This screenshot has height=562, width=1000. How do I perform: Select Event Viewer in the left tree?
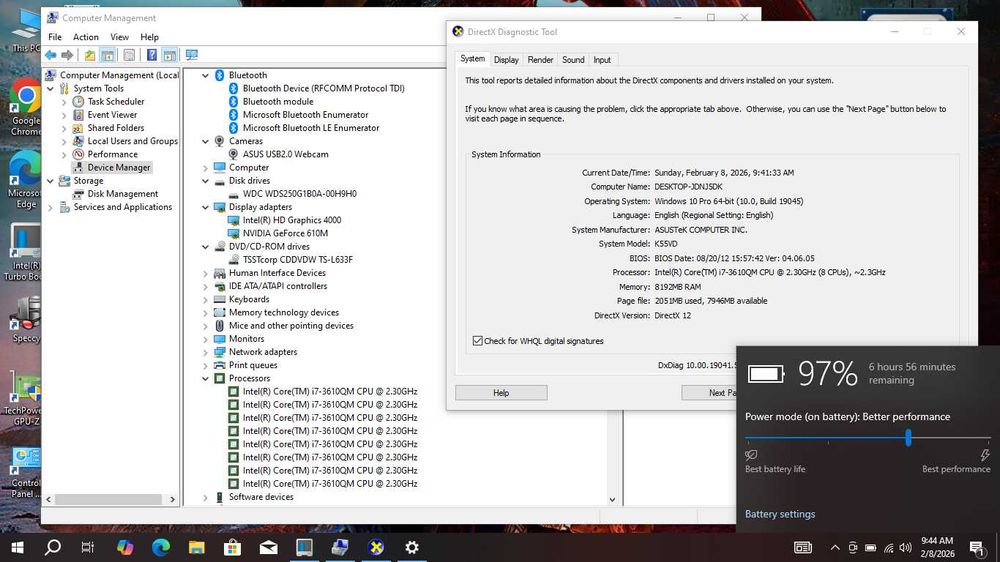click(112, 115)
